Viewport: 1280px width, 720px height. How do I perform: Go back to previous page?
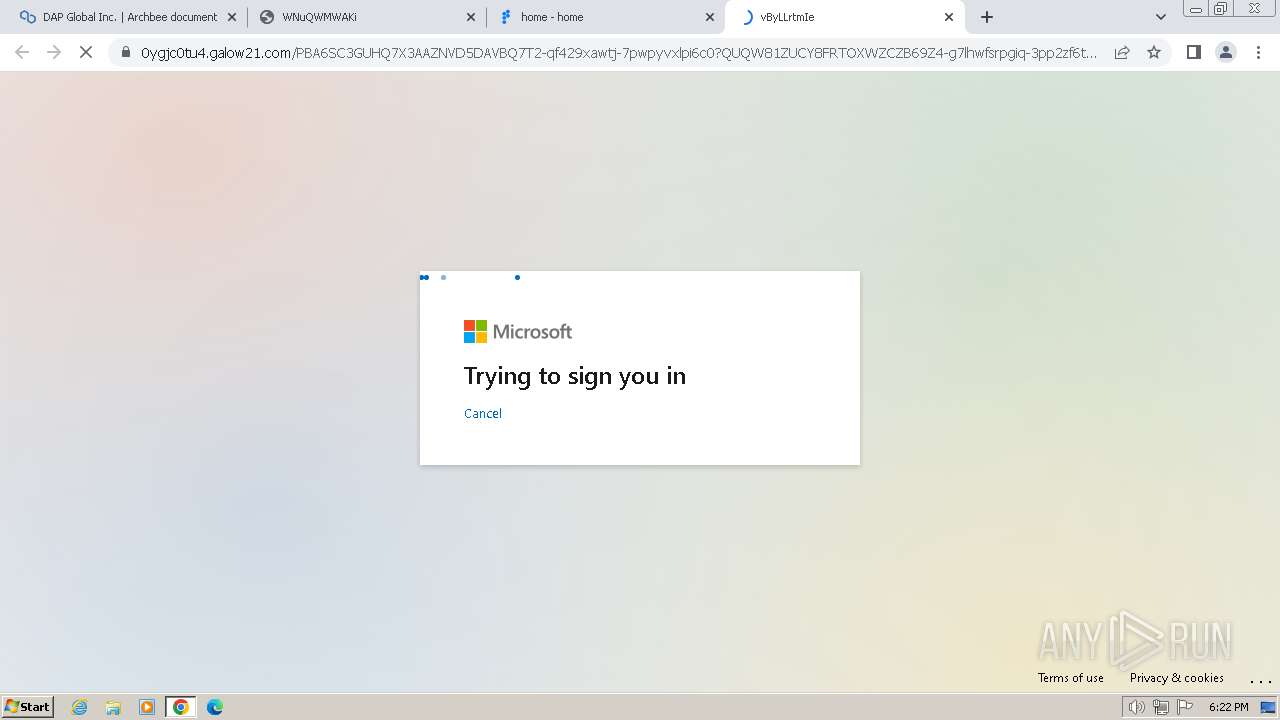coord(22,52)
